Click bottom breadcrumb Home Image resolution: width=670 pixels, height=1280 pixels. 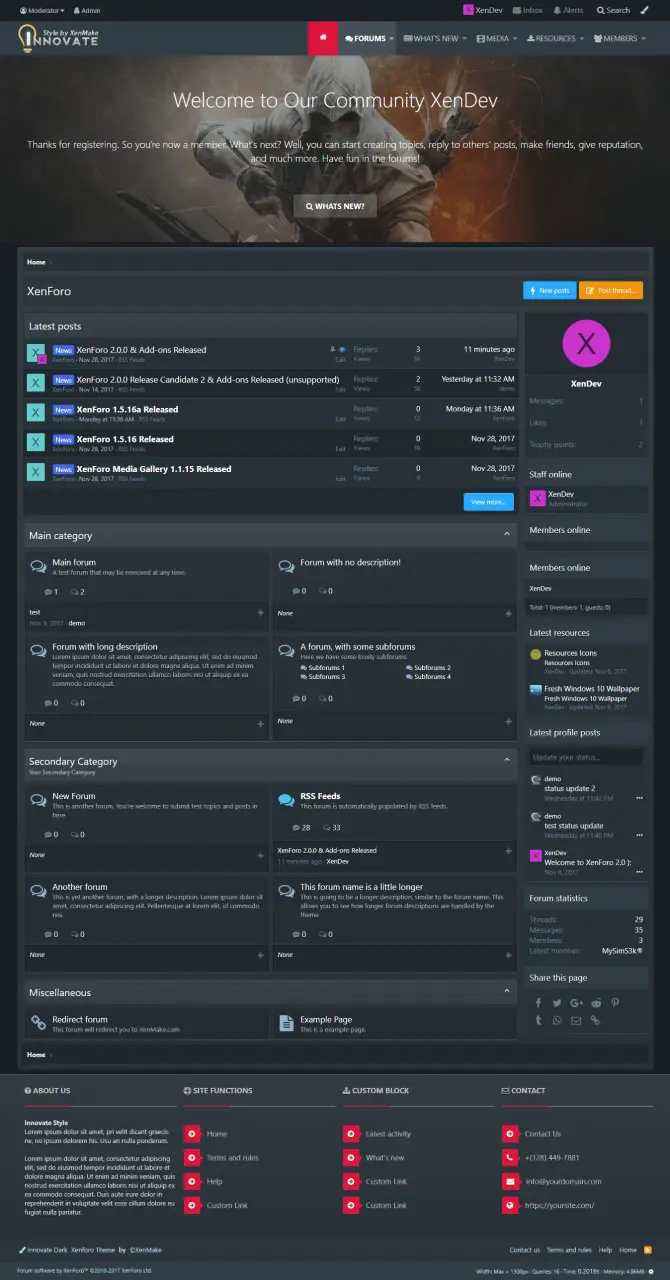click(x=36, y=1055)
